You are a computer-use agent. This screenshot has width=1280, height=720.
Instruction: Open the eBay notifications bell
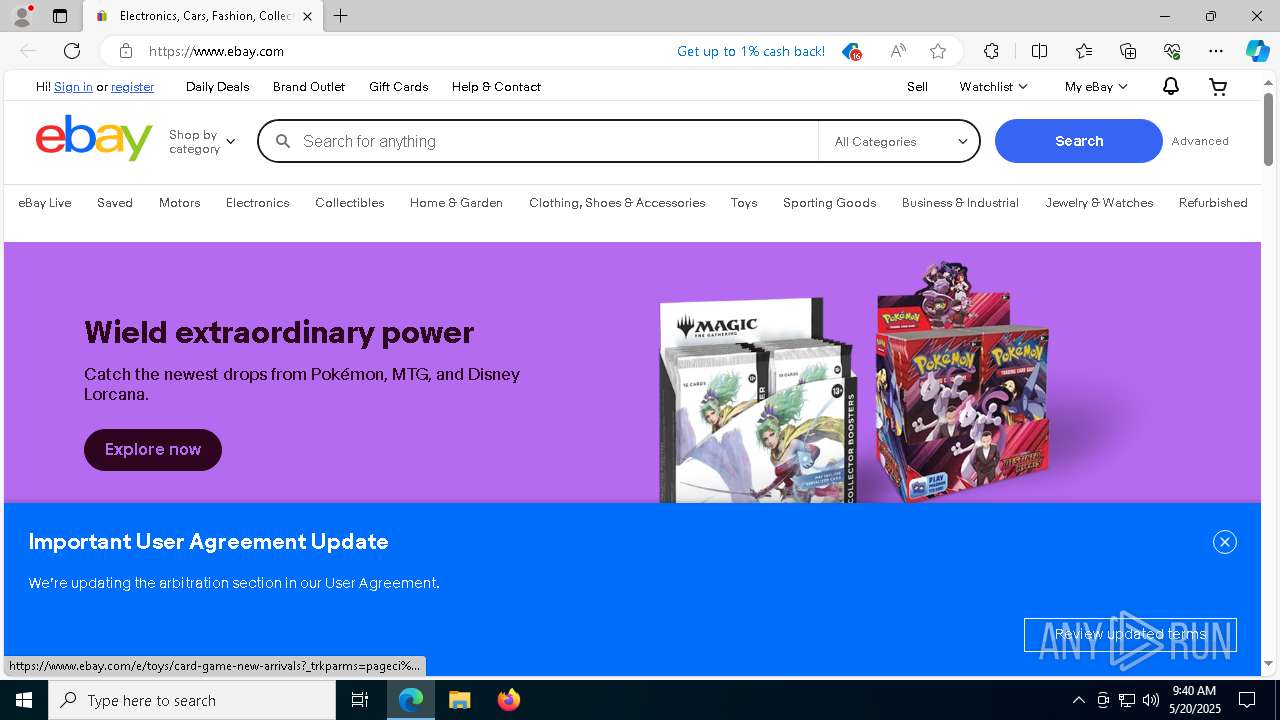point(1170,87)
